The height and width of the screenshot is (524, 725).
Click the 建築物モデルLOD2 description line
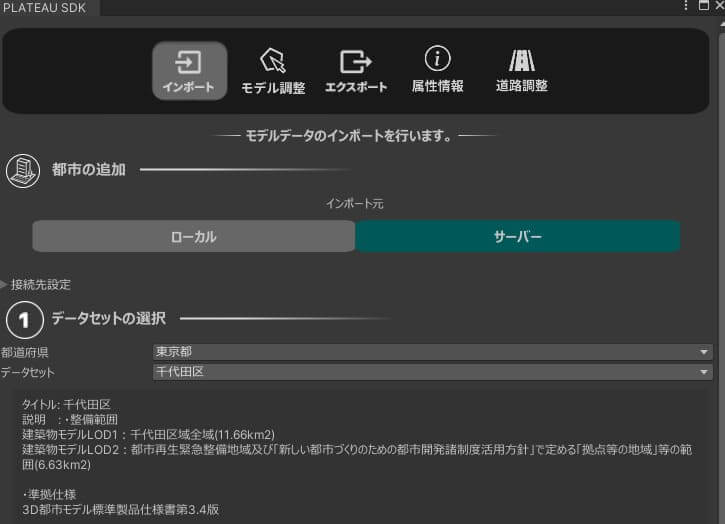coord(357,457)
